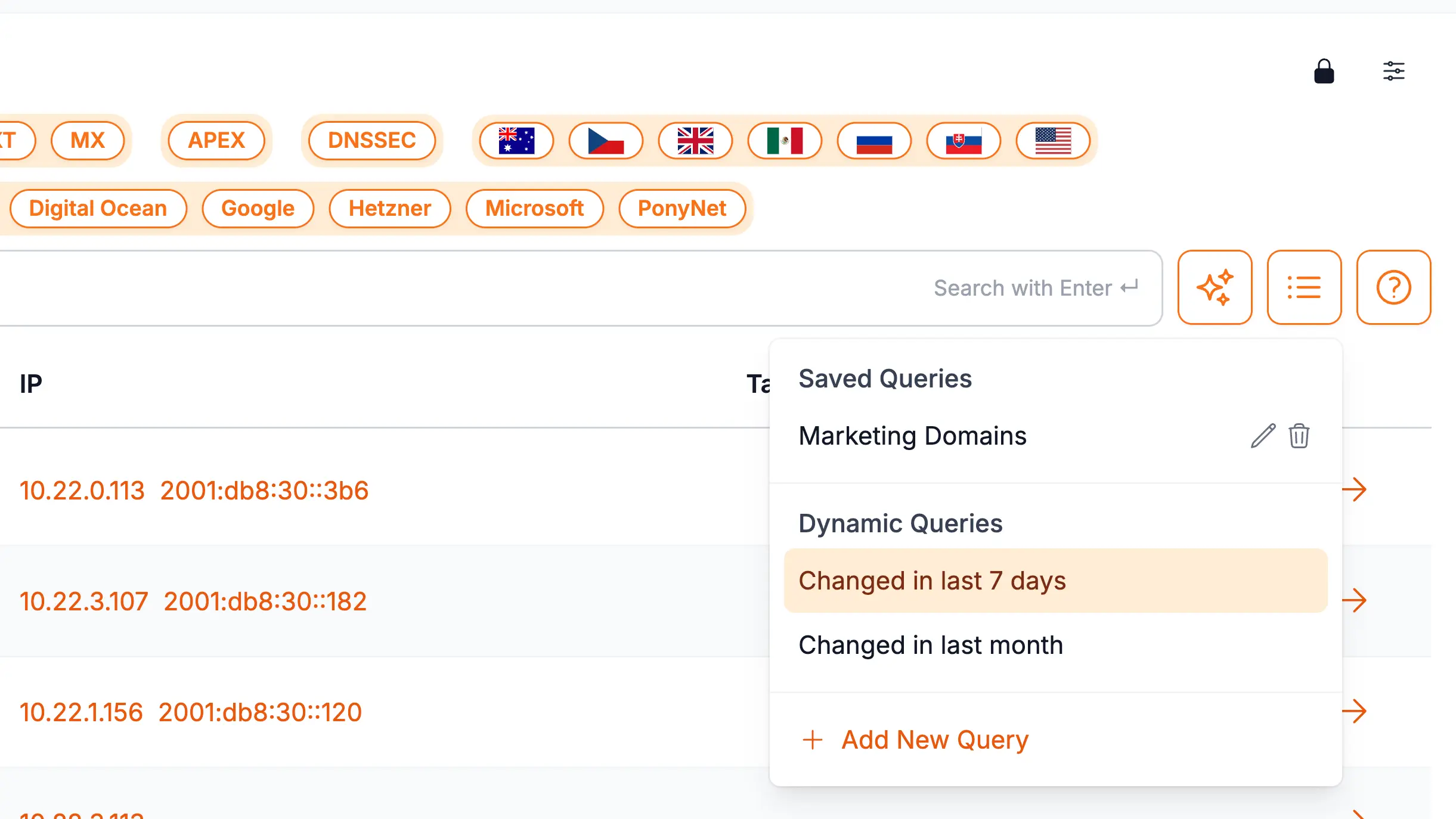Click IPv6 address 2001:db8:30::3b6

264,491
